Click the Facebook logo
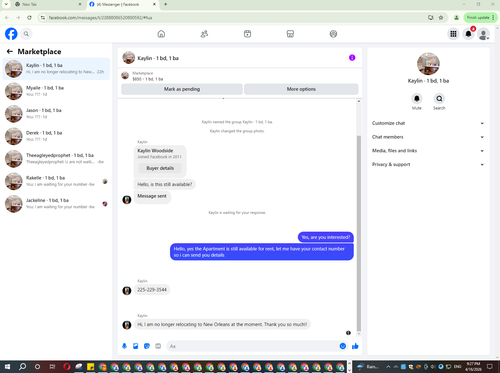 point(11,34)
